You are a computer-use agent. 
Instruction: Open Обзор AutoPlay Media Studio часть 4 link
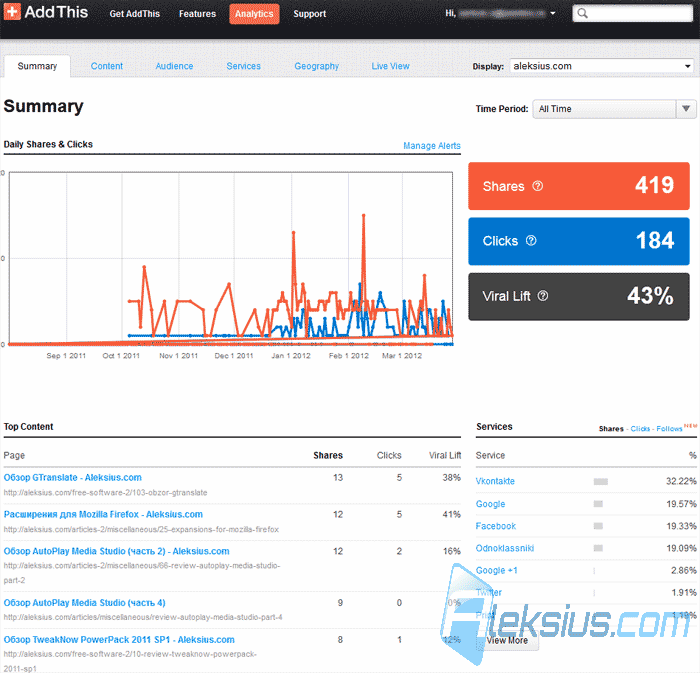84,603
